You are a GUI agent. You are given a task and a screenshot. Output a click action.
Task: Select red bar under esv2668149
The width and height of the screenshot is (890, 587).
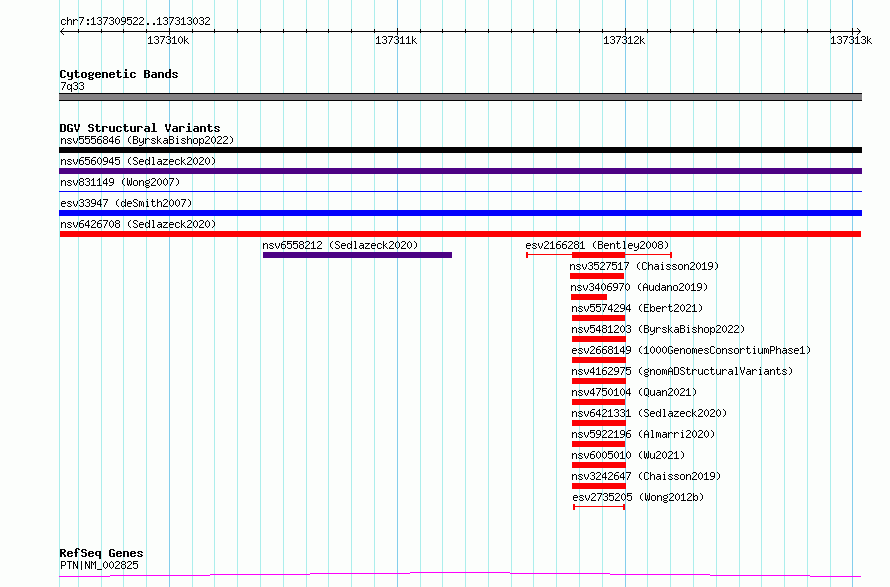[598, 360]
